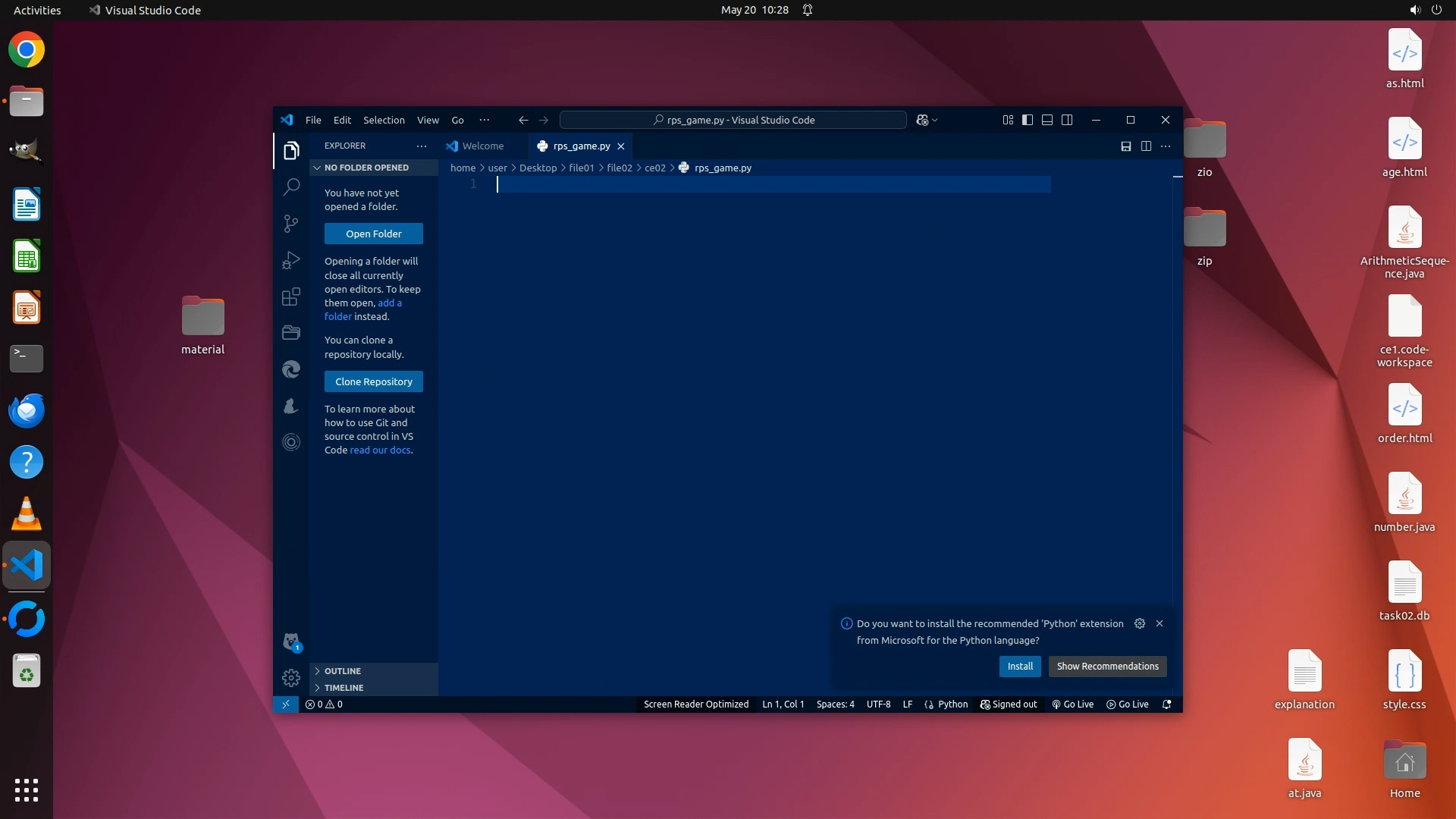Switch to the Welcome tab
1456x819 pixels.
coord(482,146)
